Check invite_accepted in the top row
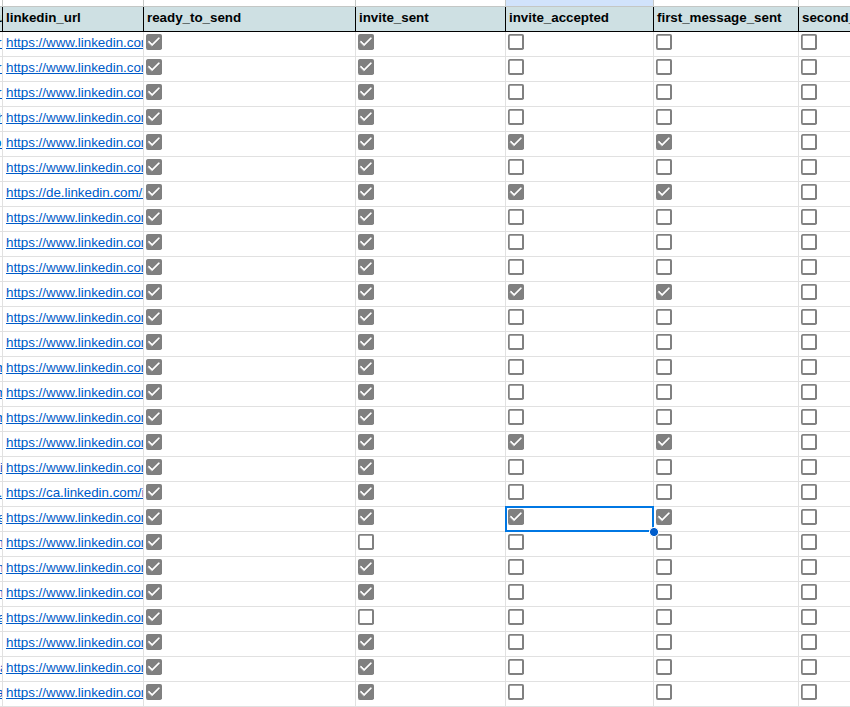 (515, 42)
